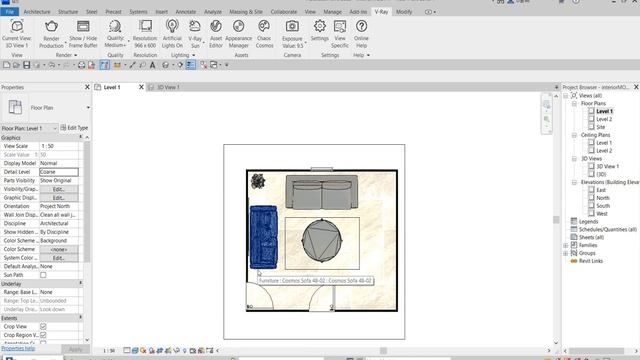Click Show / Hide Frame Buffer icon

click(83, 27)
